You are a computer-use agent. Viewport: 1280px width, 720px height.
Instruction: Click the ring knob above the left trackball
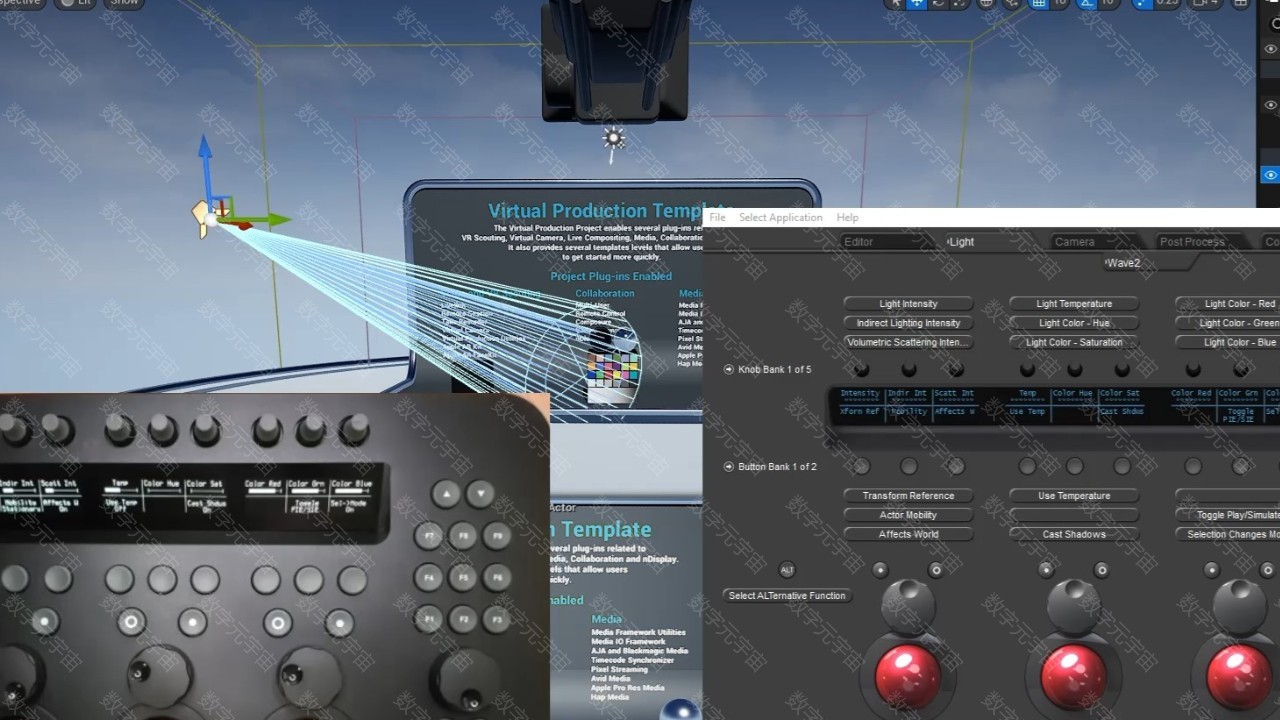click(908, 607)
